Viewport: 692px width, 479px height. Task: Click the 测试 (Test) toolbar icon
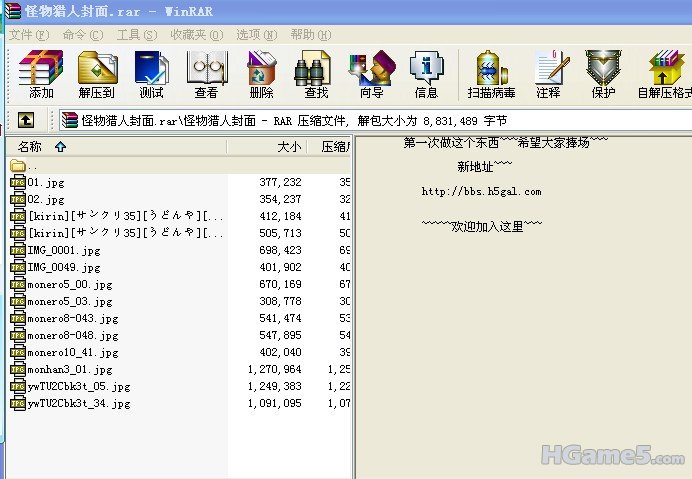151,75
